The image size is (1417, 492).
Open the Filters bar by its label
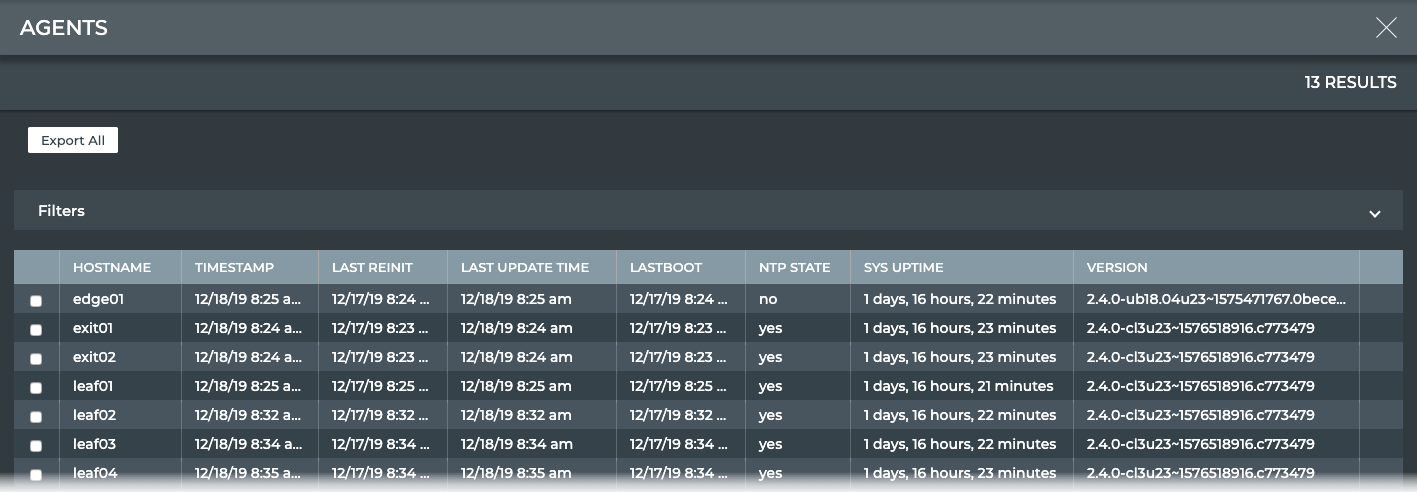coord(62,211)
